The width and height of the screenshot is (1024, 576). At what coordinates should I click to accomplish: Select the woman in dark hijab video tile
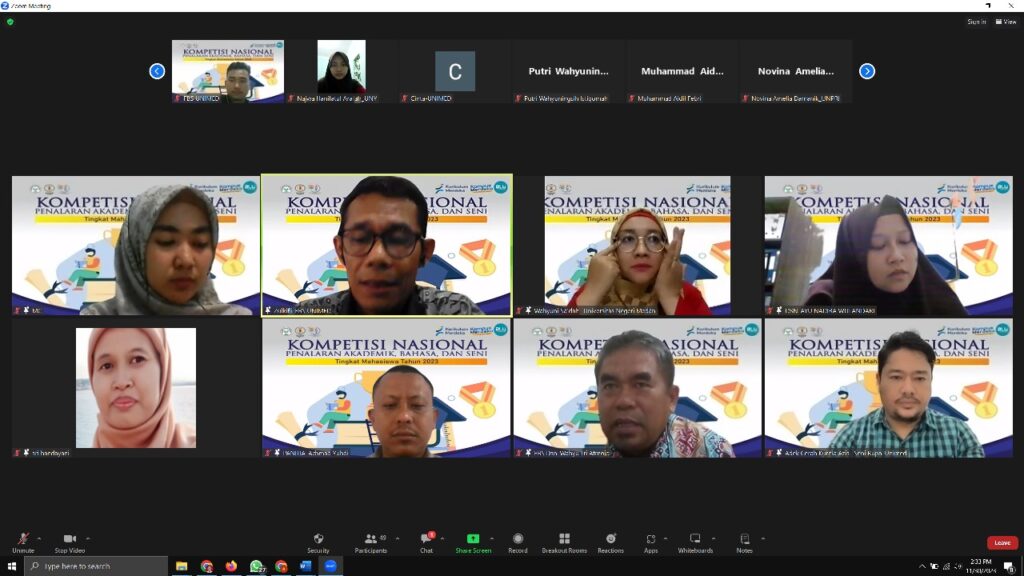889,246
